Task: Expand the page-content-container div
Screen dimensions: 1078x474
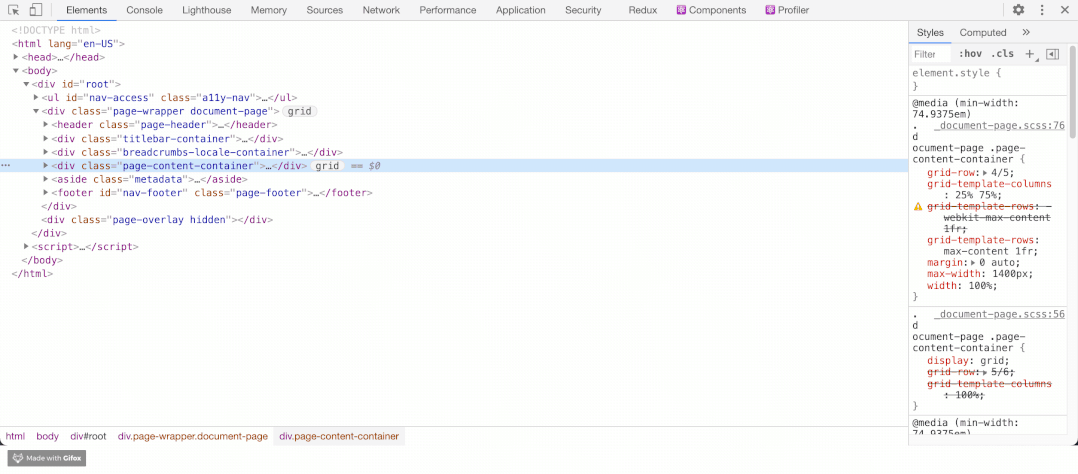Action: pos(46,166)
